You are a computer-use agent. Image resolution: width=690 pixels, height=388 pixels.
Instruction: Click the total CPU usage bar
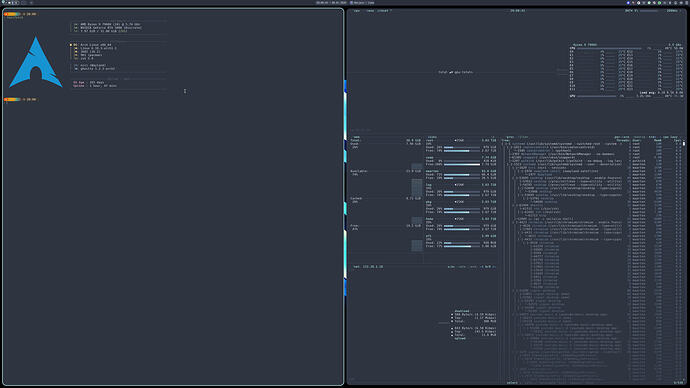(x=609, y=48)
